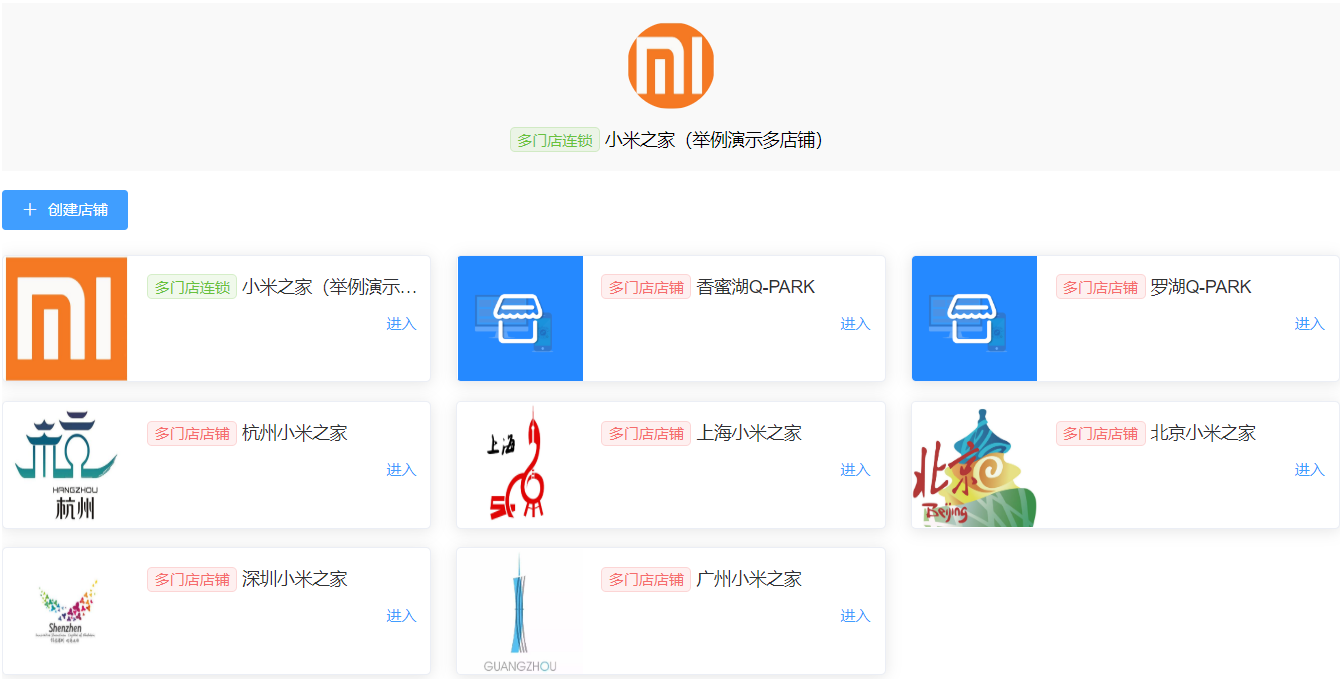Click the green 多门店连锁 tag in header
This screenshot has height=679, width=1341.
(x=555, y=140)
